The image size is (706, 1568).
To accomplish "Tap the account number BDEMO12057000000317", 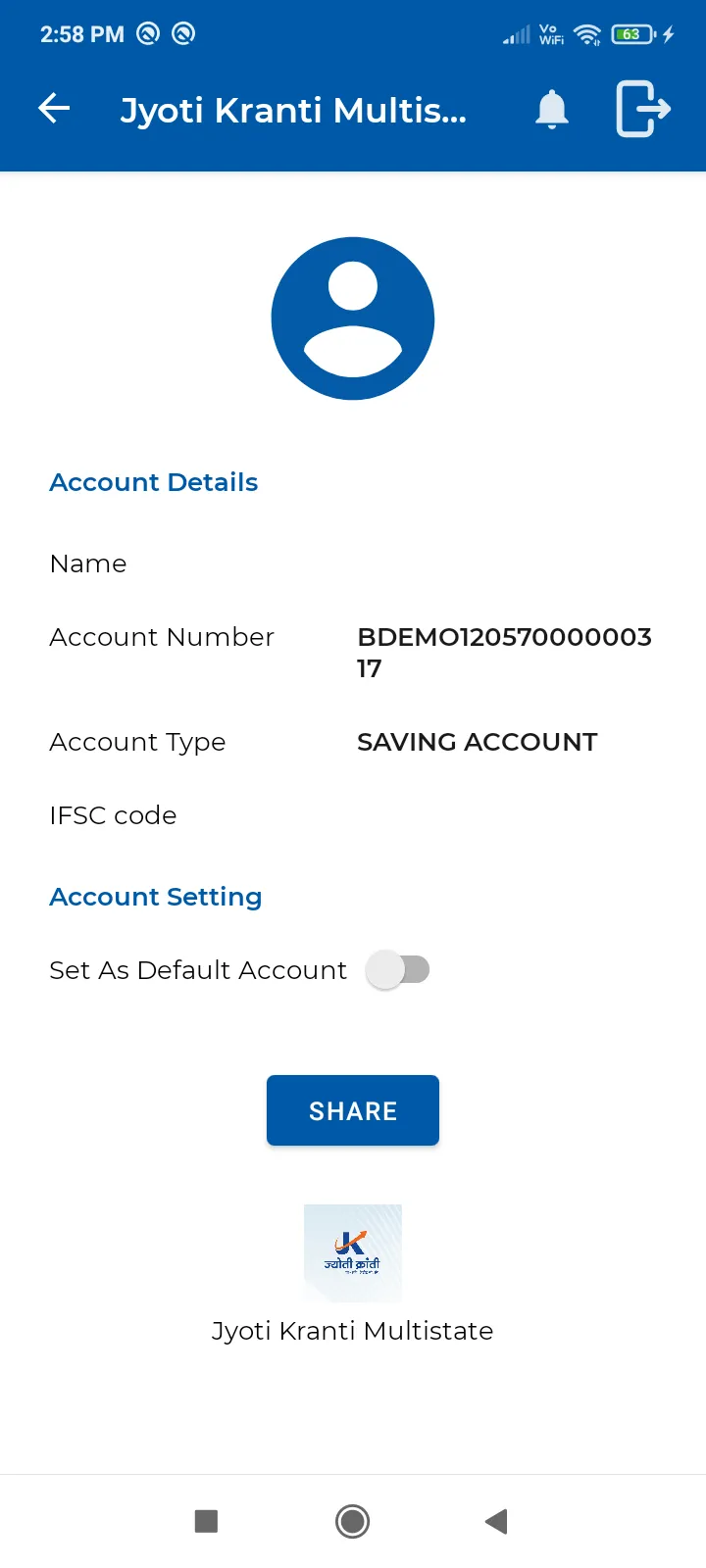I will (x=504, y=652).
